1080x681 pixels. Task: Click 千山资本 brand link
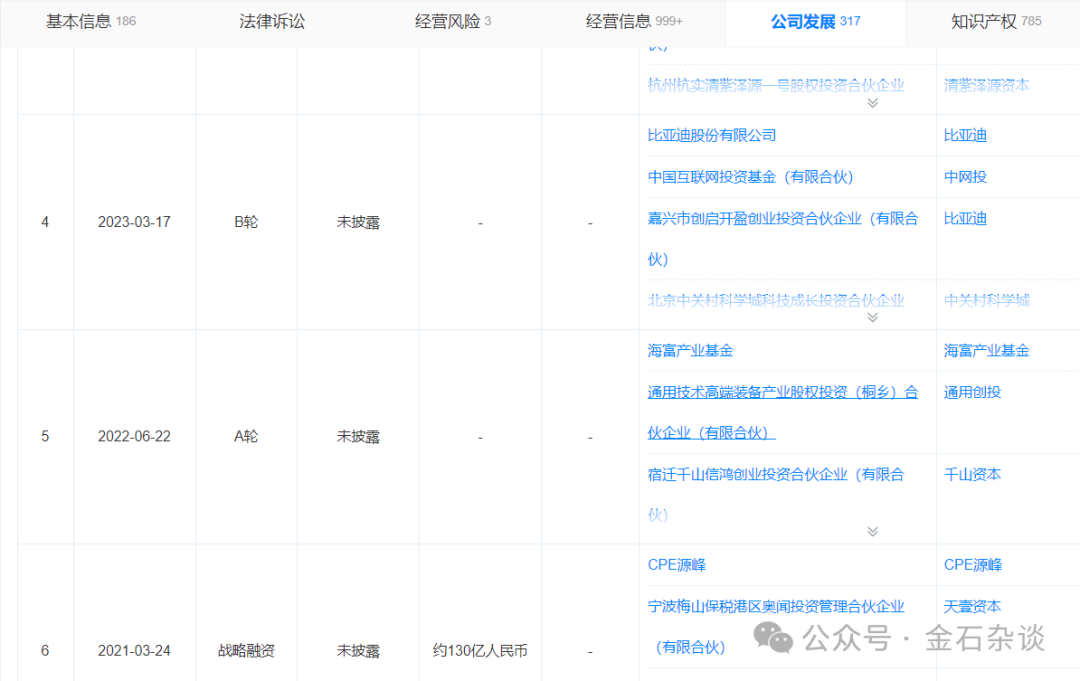(972, 474)
